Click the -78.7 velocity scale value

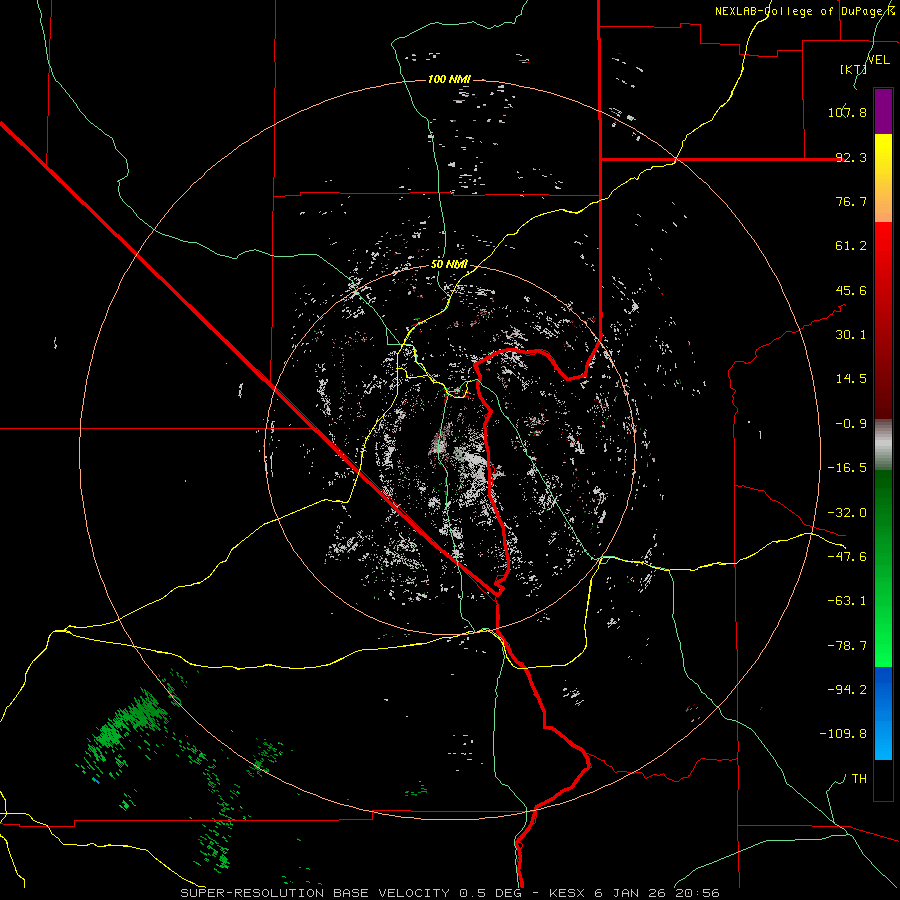click(847, 646)
